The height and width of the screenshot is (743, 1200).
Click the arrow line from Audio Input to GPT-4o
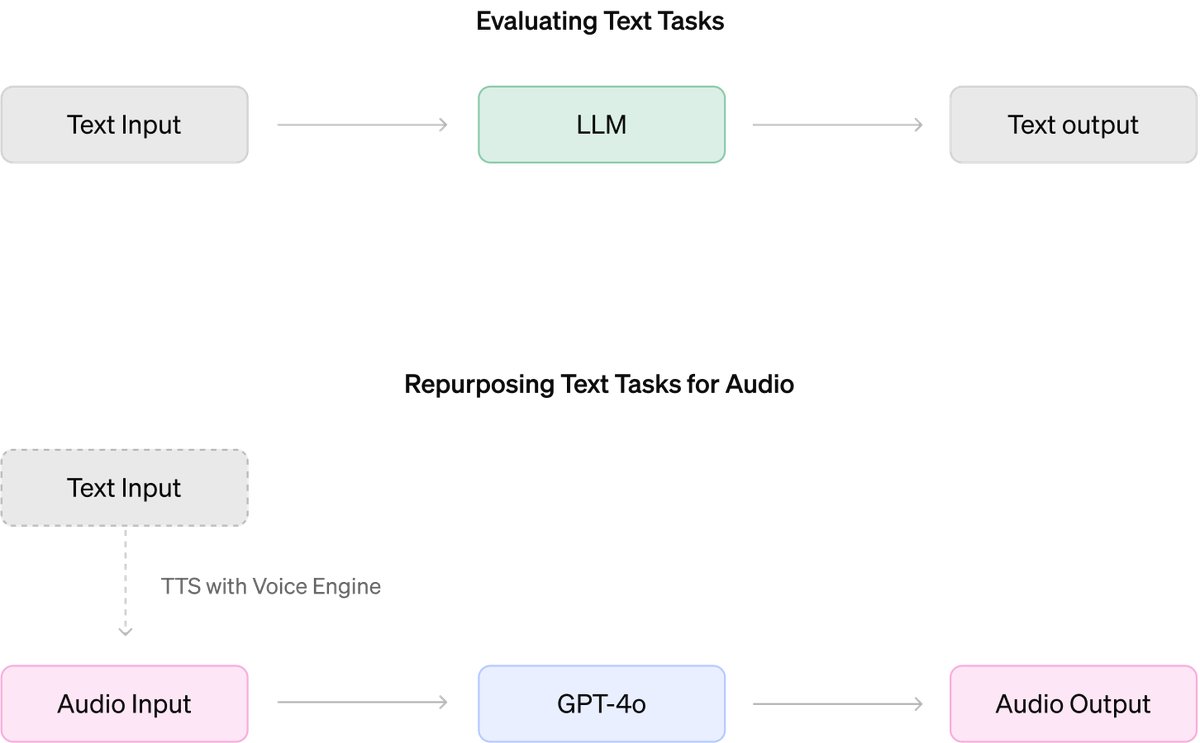pos(360,704)
